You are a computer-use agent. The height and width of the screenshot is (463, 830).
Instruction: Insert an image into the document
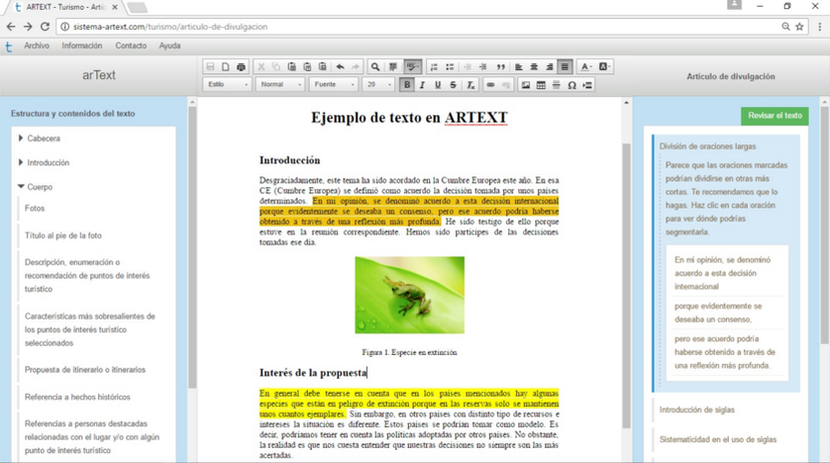coord(526,85)
